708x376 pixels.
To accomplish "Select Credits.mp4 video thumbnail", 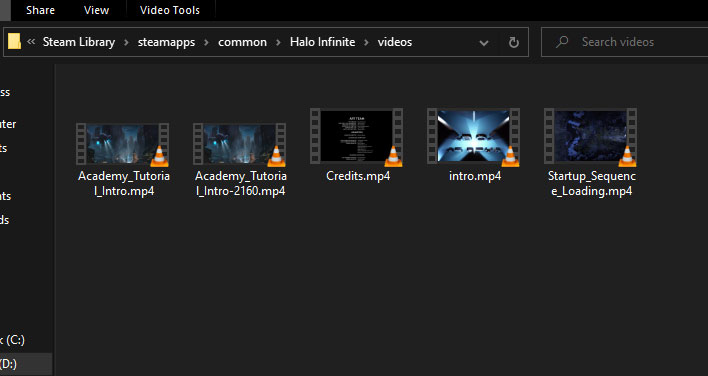I will click(356, 136).
